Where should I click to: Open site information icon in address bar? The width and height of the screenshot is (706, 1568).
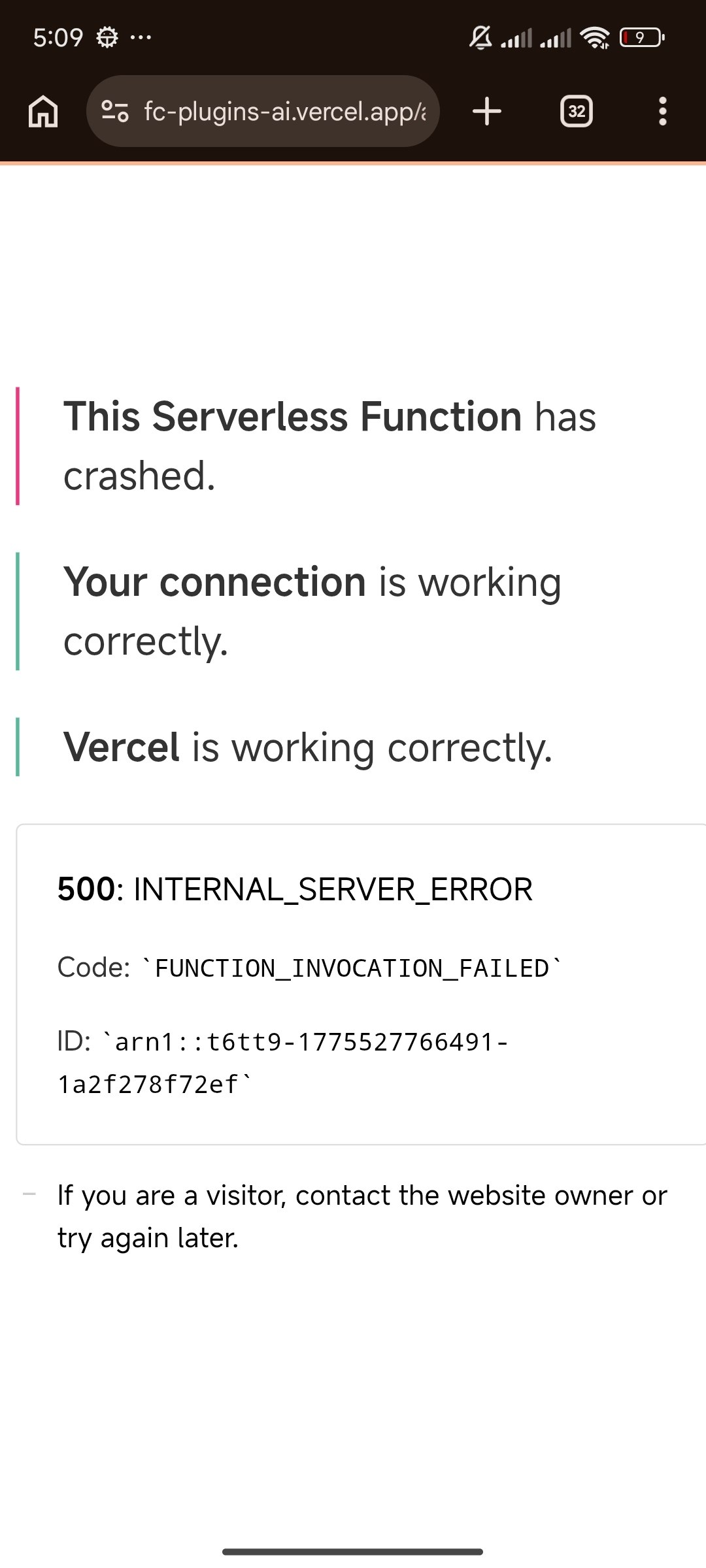[x=115, y=111]
